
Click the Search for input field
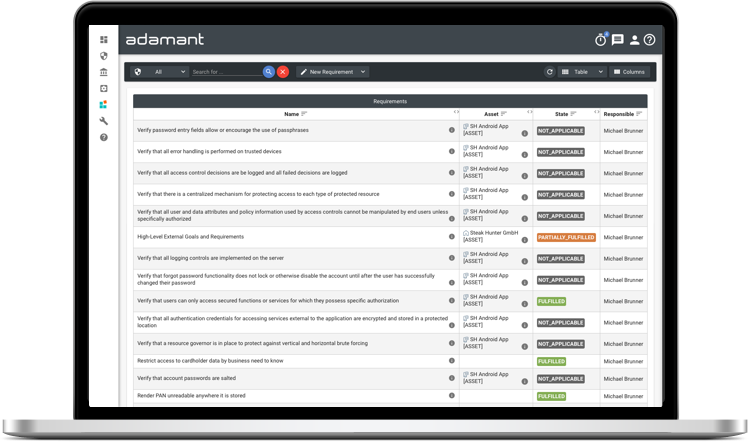click(226, 72)
